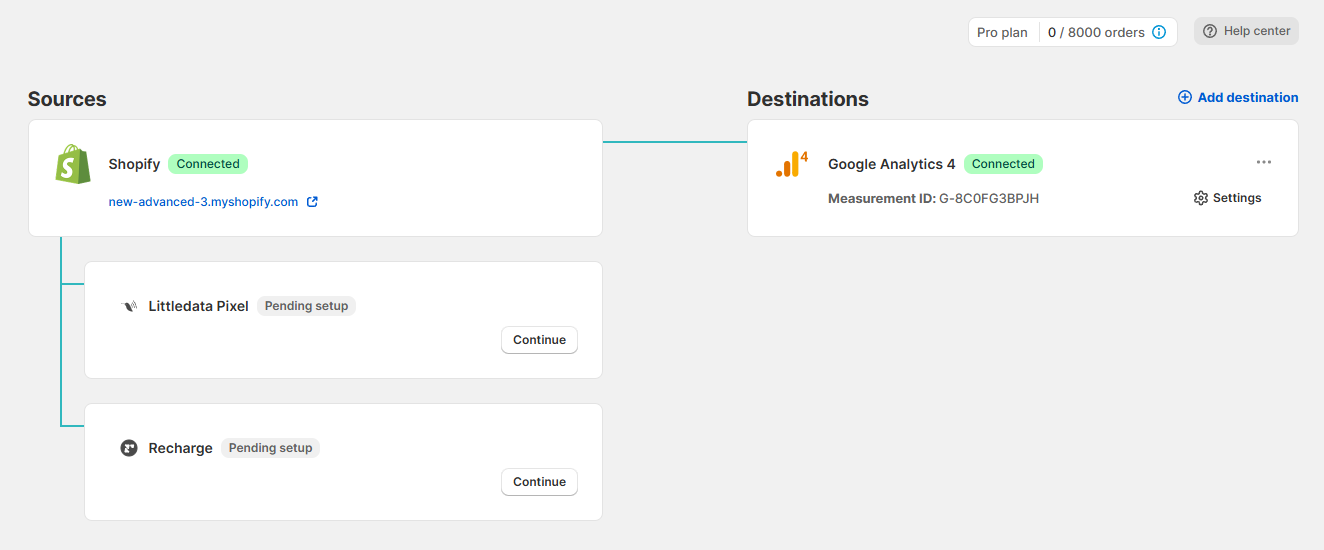The image size is (1324, 550).
Task: Click the plus circle icon beside Add destination
Action: (x=1185, y=97)
